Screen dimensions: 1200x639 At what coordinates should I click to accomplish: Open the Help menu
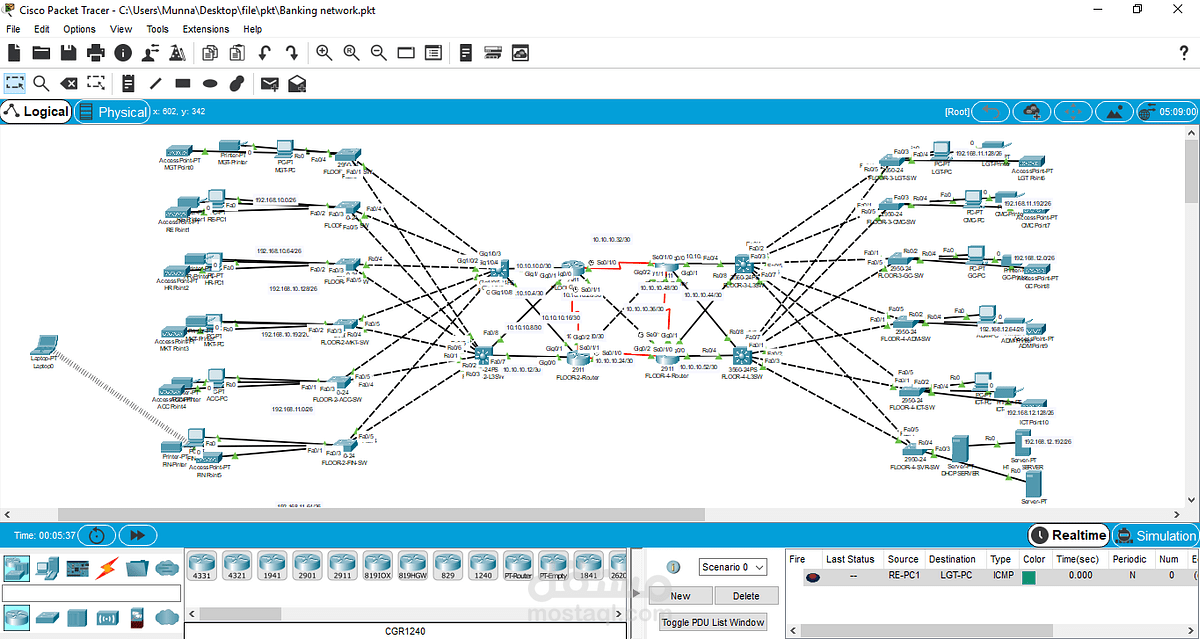tap(253, 29)
